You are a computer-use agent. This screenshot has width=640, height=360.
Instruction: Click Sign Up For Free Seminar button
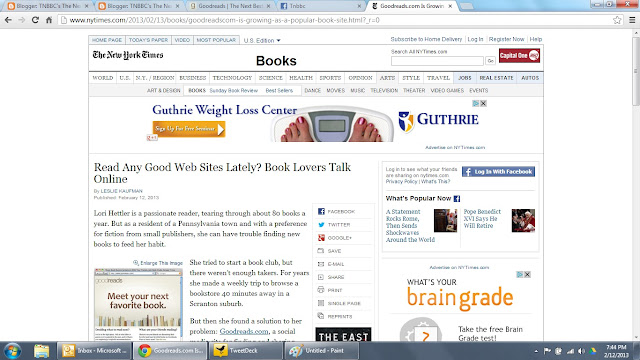pyautogui.click(x=189, y=129)
